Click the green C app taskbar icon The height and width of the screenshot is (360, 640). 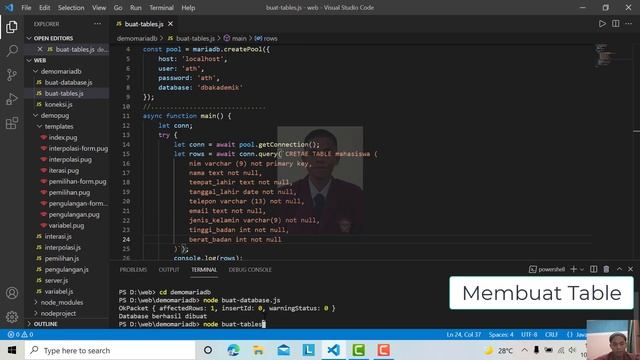358,350
